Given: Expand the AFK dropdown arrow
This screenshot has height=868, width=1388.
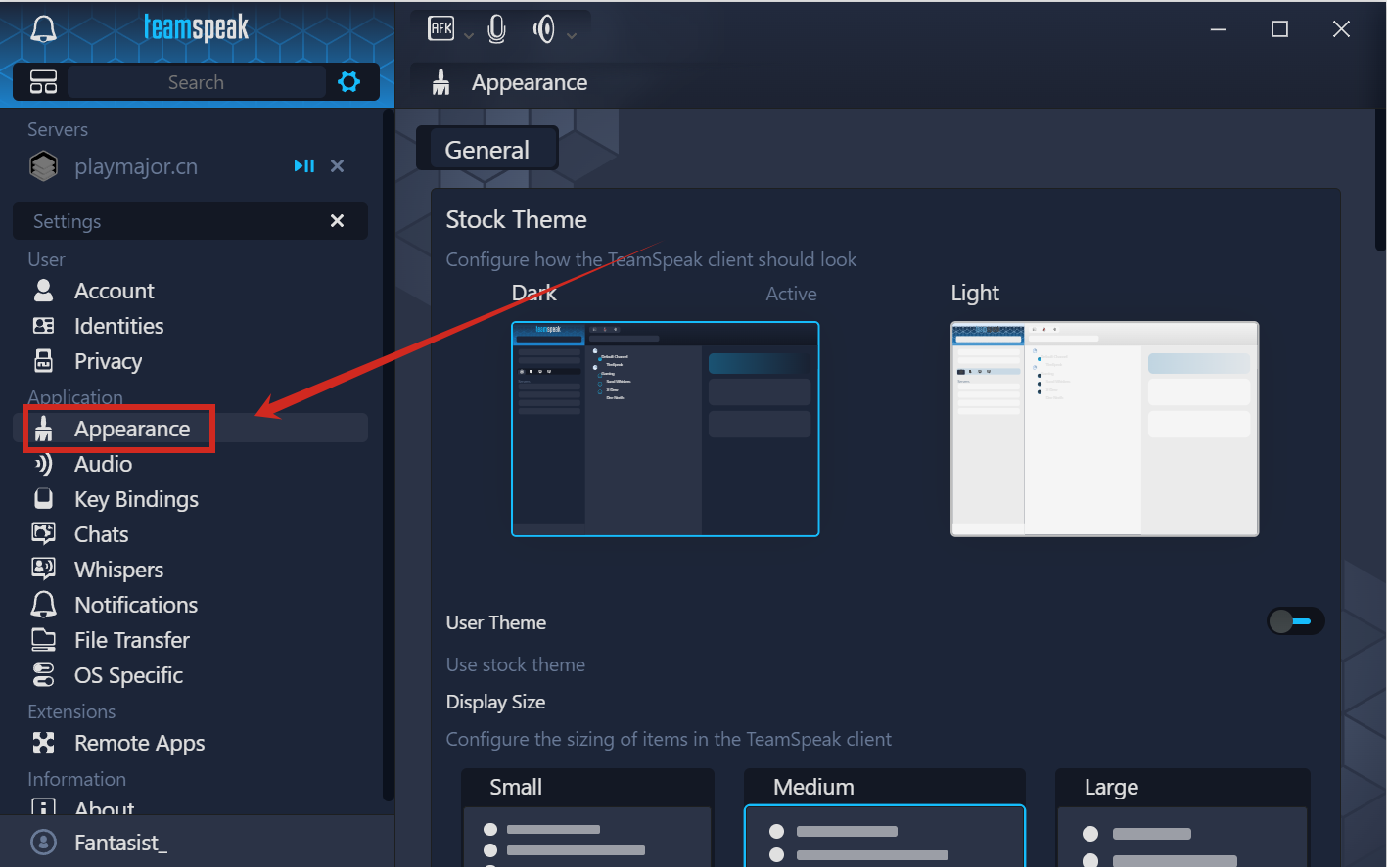Looking at the screenshot, I should tap(468, 35).
